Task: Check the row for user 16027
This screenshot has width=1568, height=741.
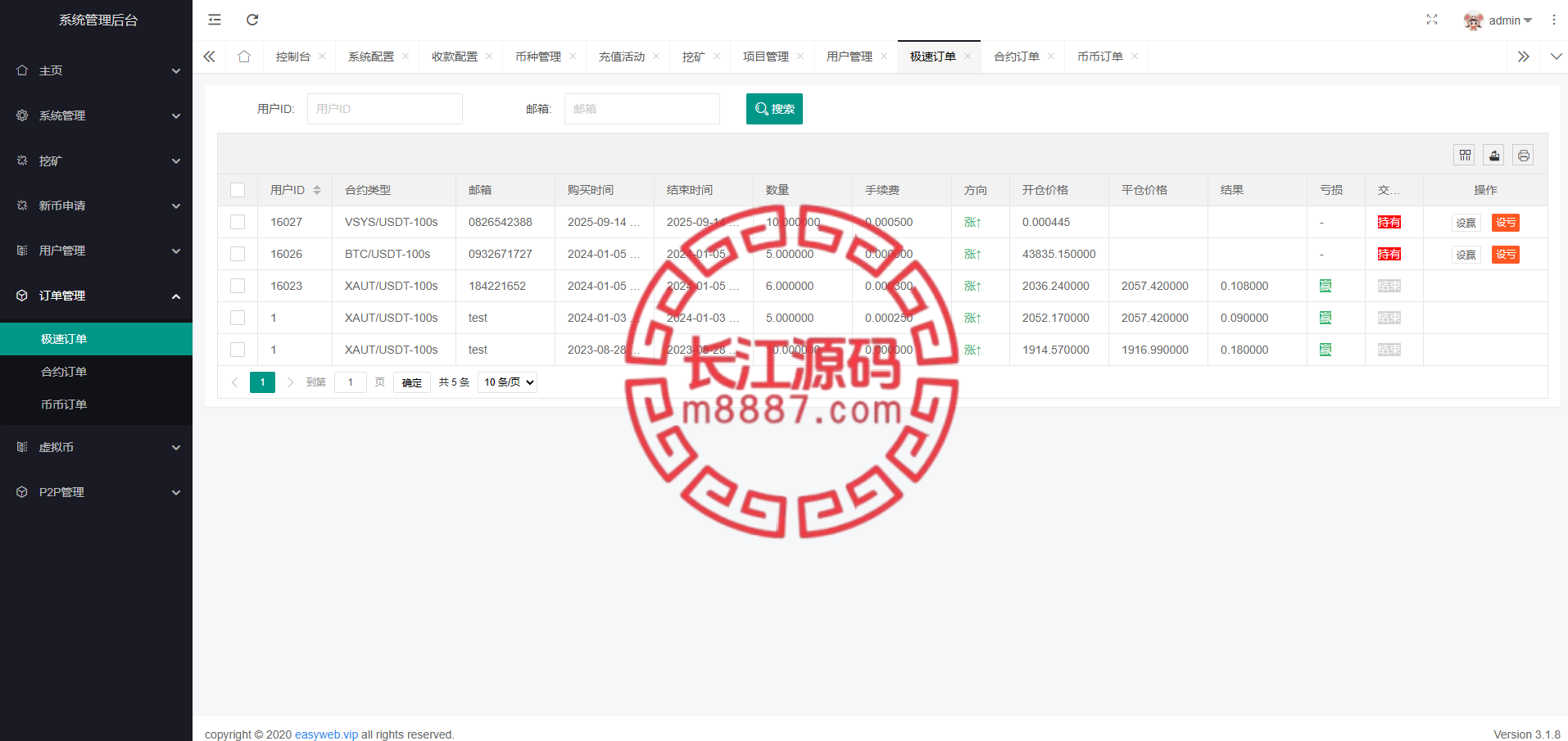Action: 238,222
